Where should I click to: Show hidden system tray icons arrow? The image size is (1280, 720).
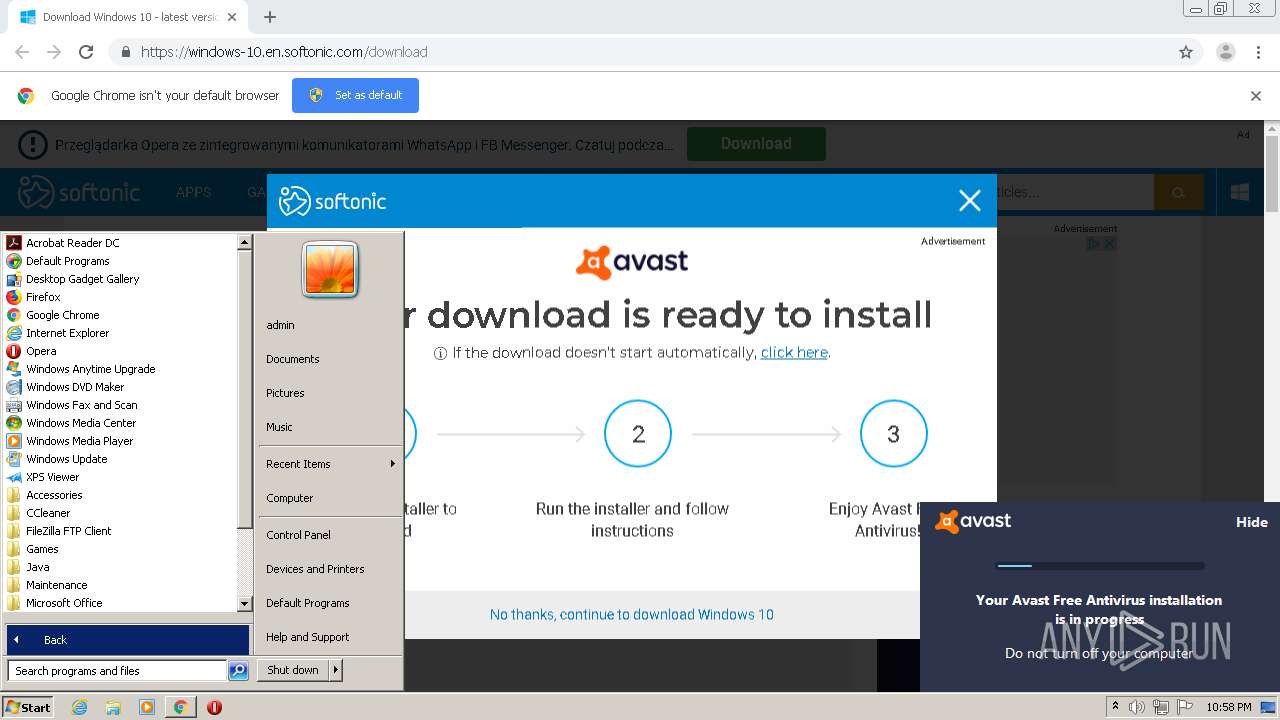[1115, 707]
